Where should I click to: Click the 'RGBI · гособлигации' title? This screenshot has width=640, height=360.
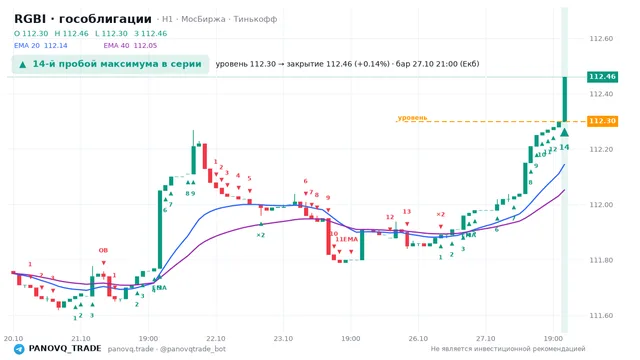click(x=83, y=19)
